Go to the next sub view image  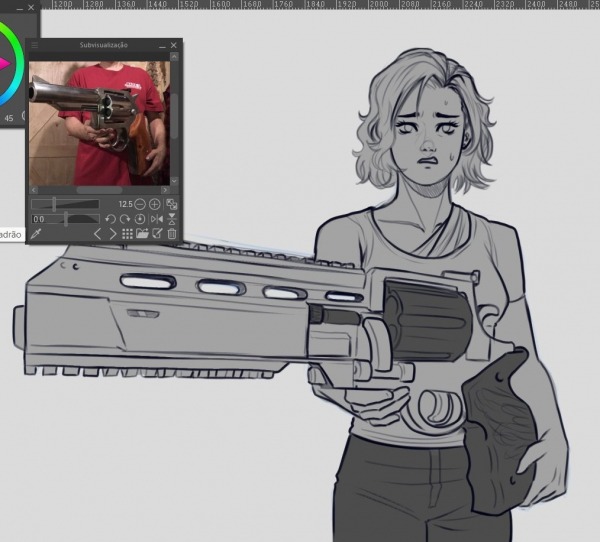(x=111, y=234)
